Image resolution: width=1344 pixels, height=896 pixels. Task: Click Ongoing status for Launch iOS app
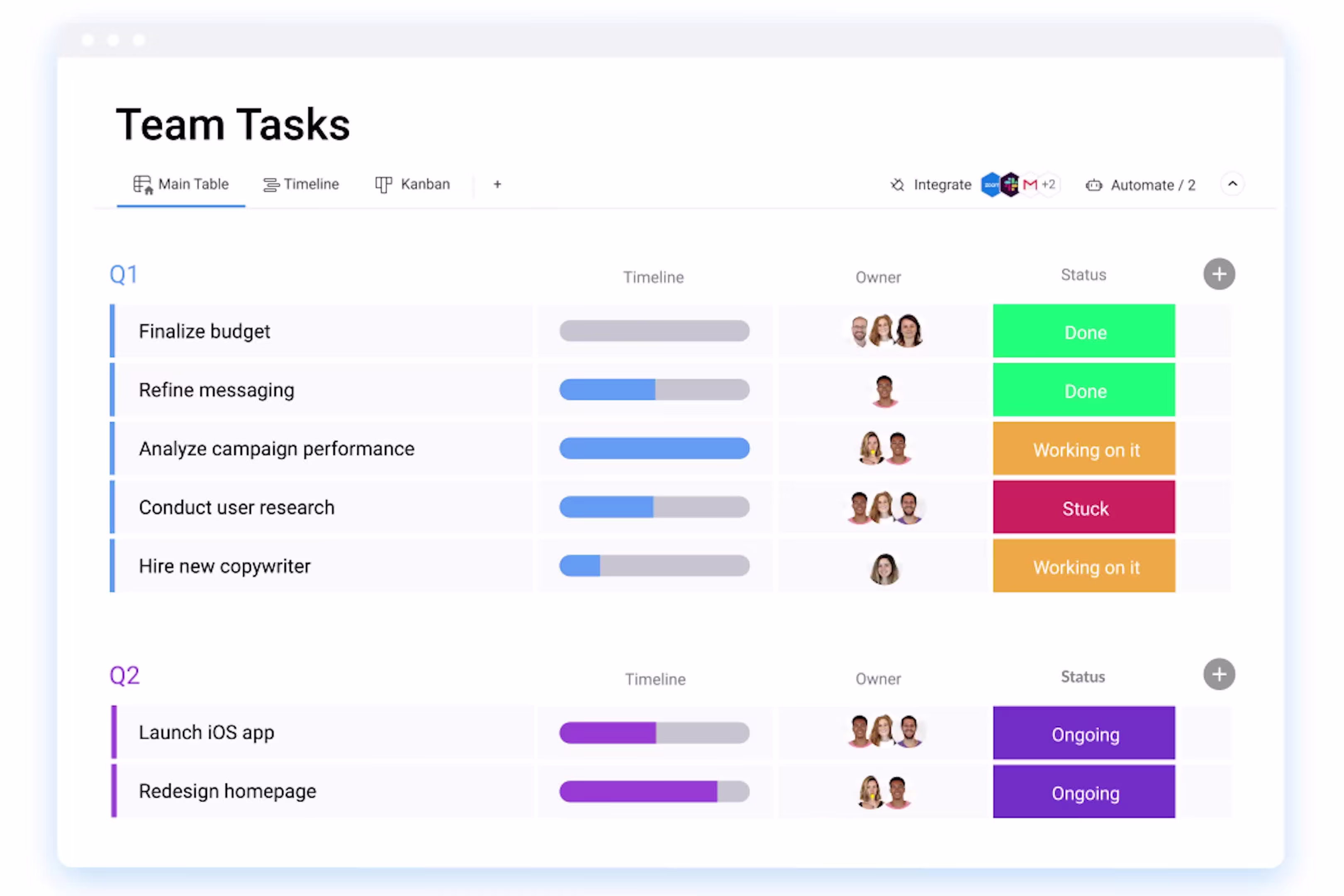tap(1083, 733)
